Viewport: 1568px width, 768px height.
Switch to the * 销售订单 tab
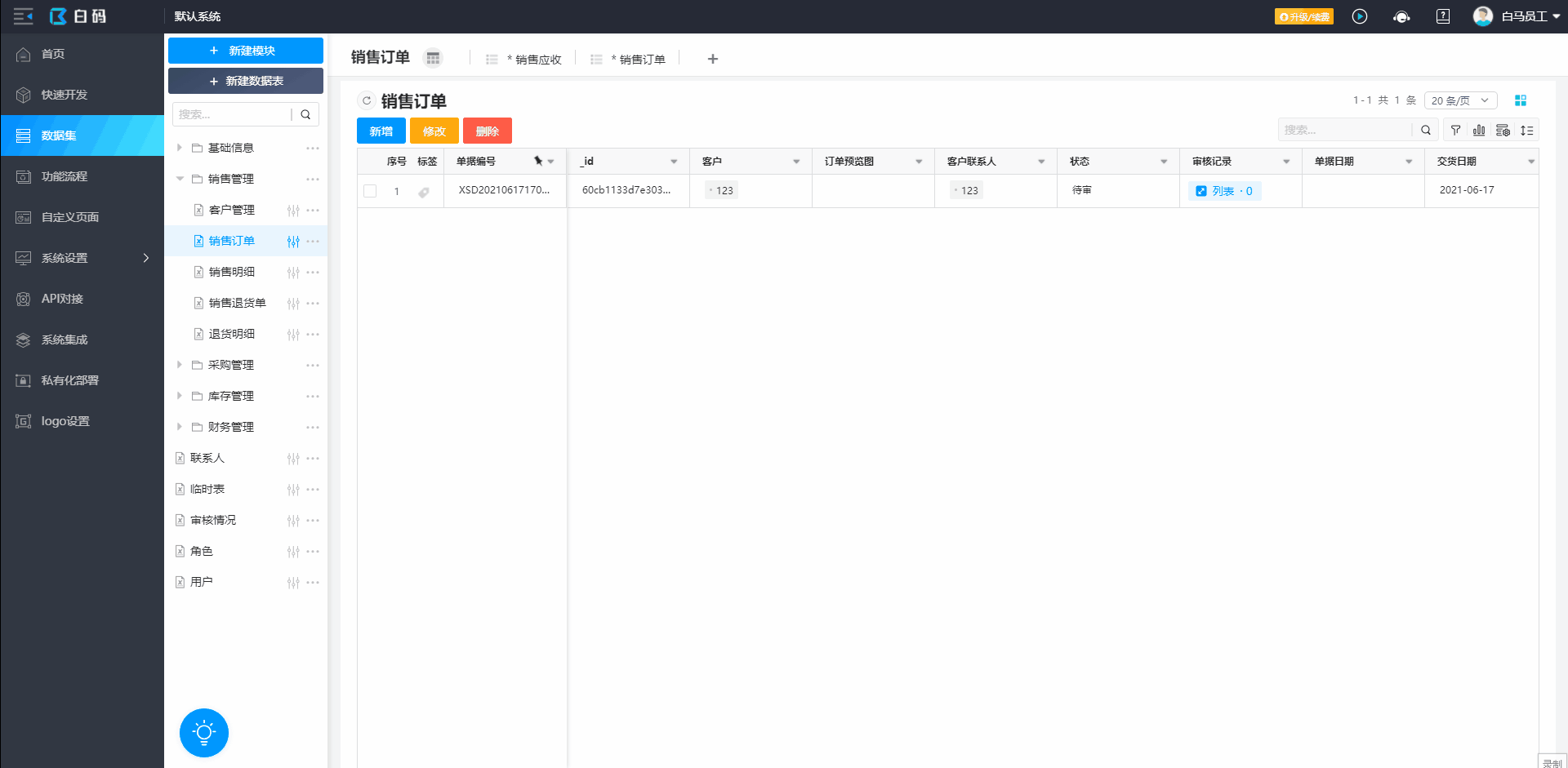[x=628, y=59]
